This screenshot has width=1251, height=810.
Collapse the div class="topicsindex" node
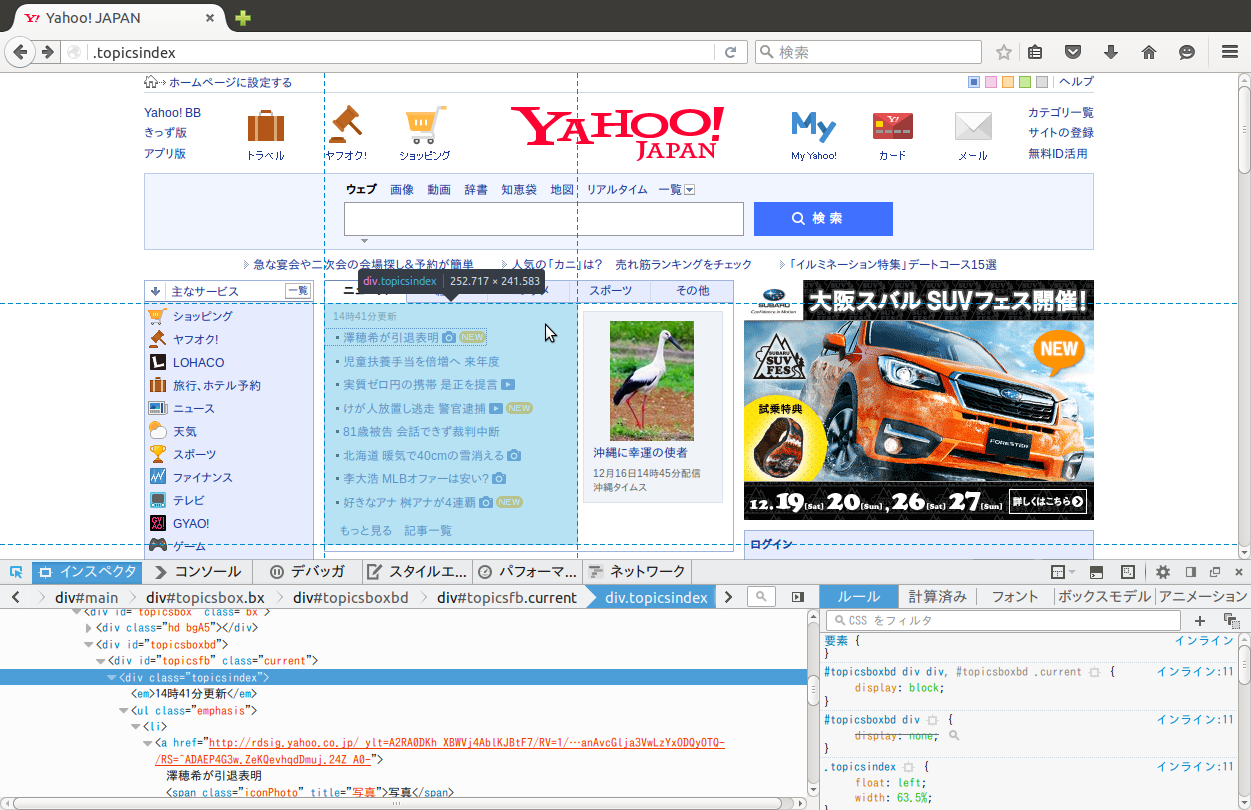pyautogui.click(x=111, y=678)
